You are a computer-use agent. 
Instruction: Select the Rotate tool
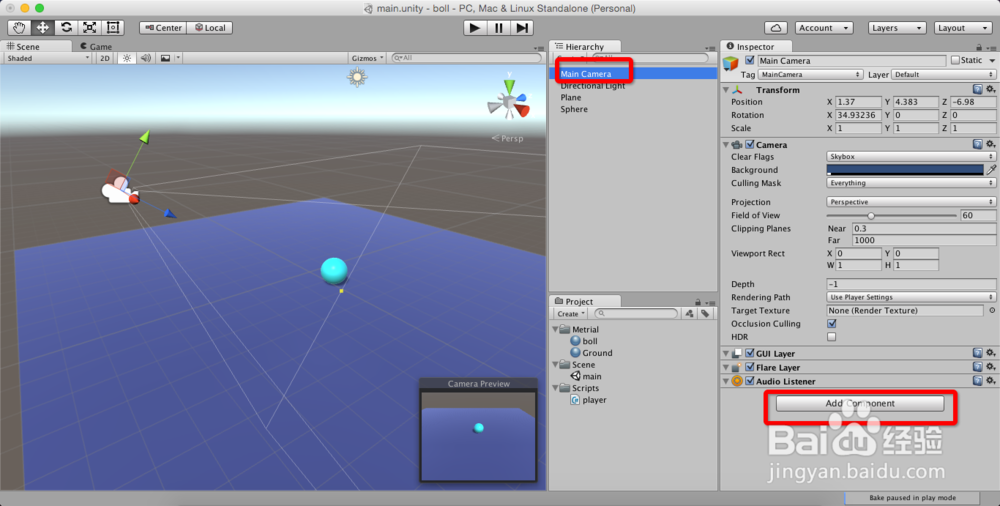coord(66,27)
